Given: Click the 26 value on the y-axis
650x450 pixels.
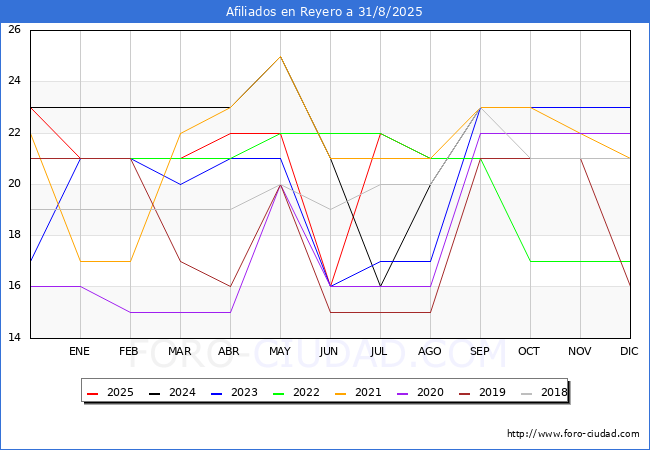Looking at the screenshot, I should coord(14,30).
